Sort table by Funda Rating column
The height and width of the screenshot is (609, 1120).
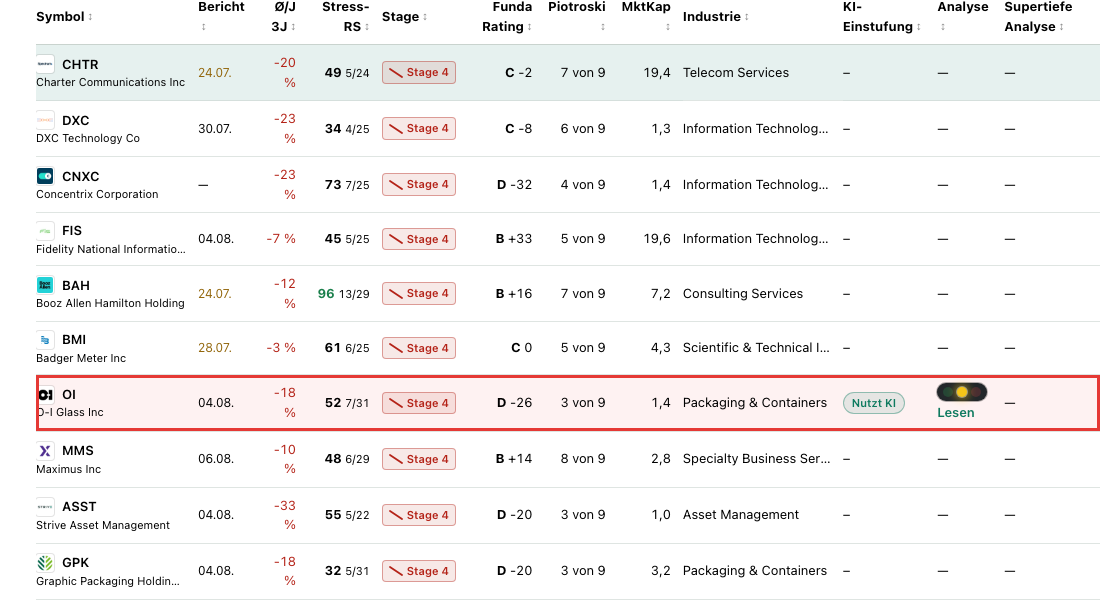507,16
